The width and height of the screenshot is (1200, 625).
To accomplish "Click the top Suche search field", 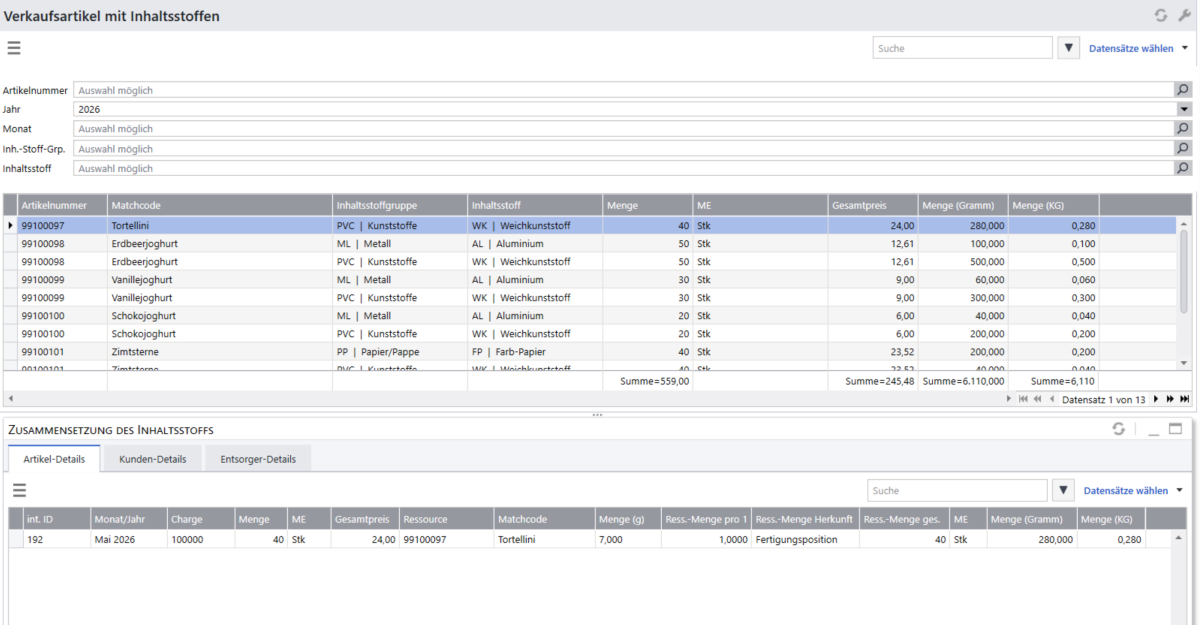I will (x=962, y=48).
